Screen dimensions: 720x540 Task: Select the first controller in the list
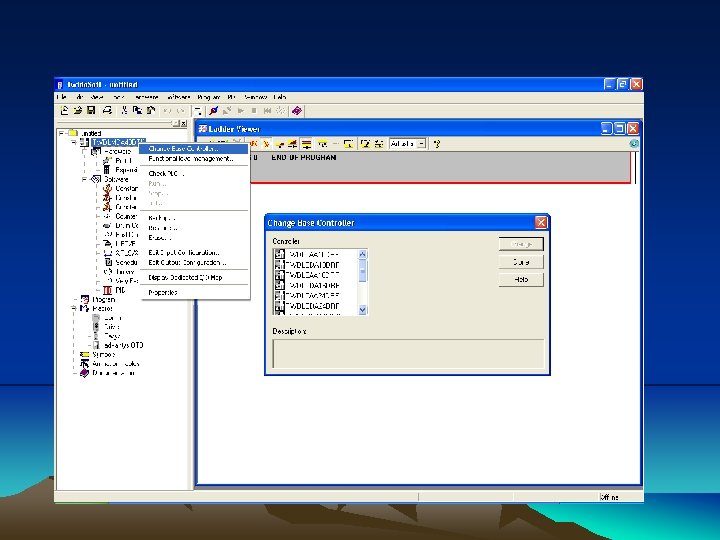(x=315, y=254)
